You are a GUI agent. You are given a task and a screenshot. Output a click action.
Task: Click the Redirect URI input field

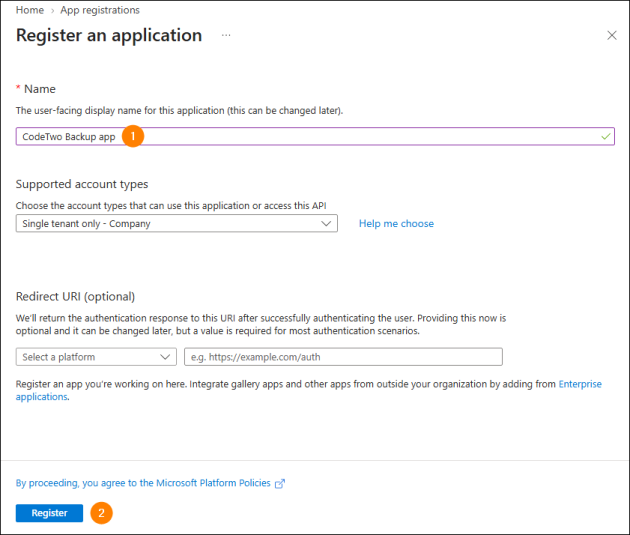tap(343, 357)
